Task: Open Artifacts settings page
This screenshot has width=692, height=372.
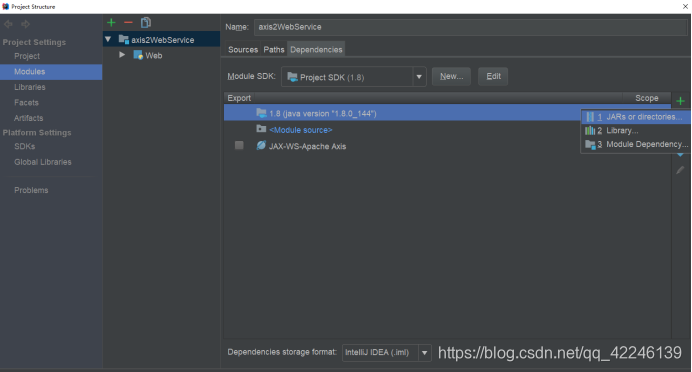Action: (x=28, y=118)
